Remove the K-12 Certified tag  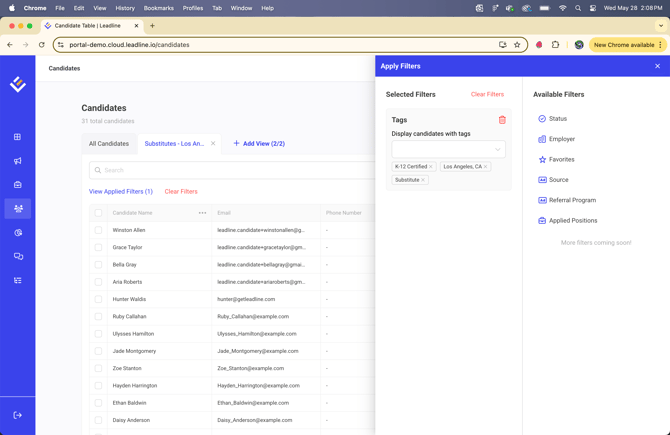(x=431, y=167)
